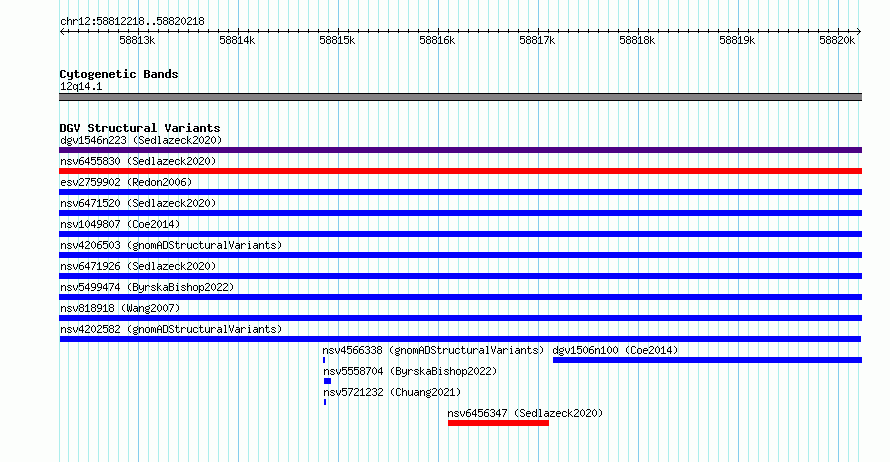Click the blue nsv4206503 variant bar
Image resolution: width=890 pixels, height=462 pixels.
(460, 255)
